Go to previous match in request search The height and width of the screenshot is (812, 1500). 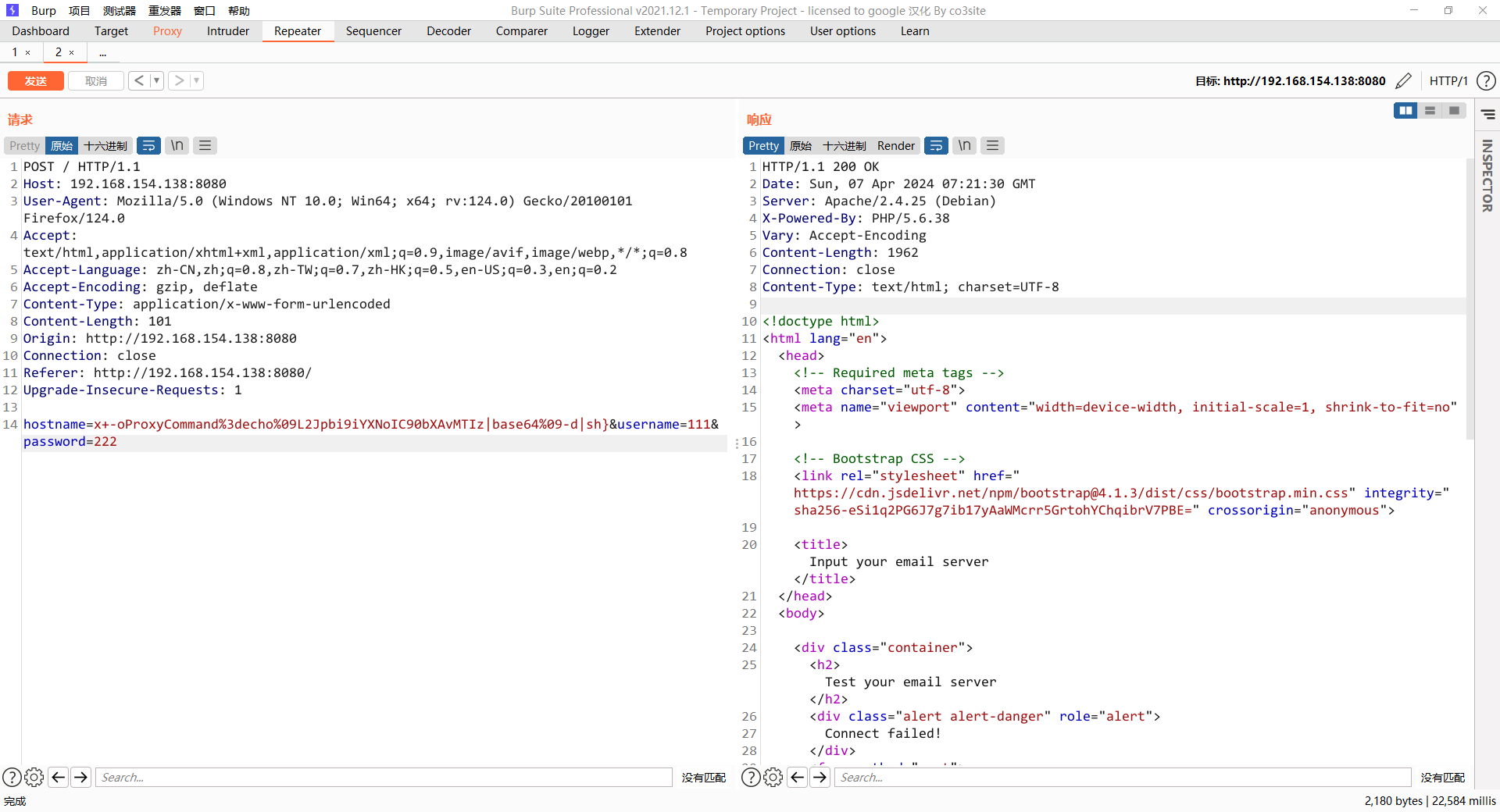pos(59,778)
